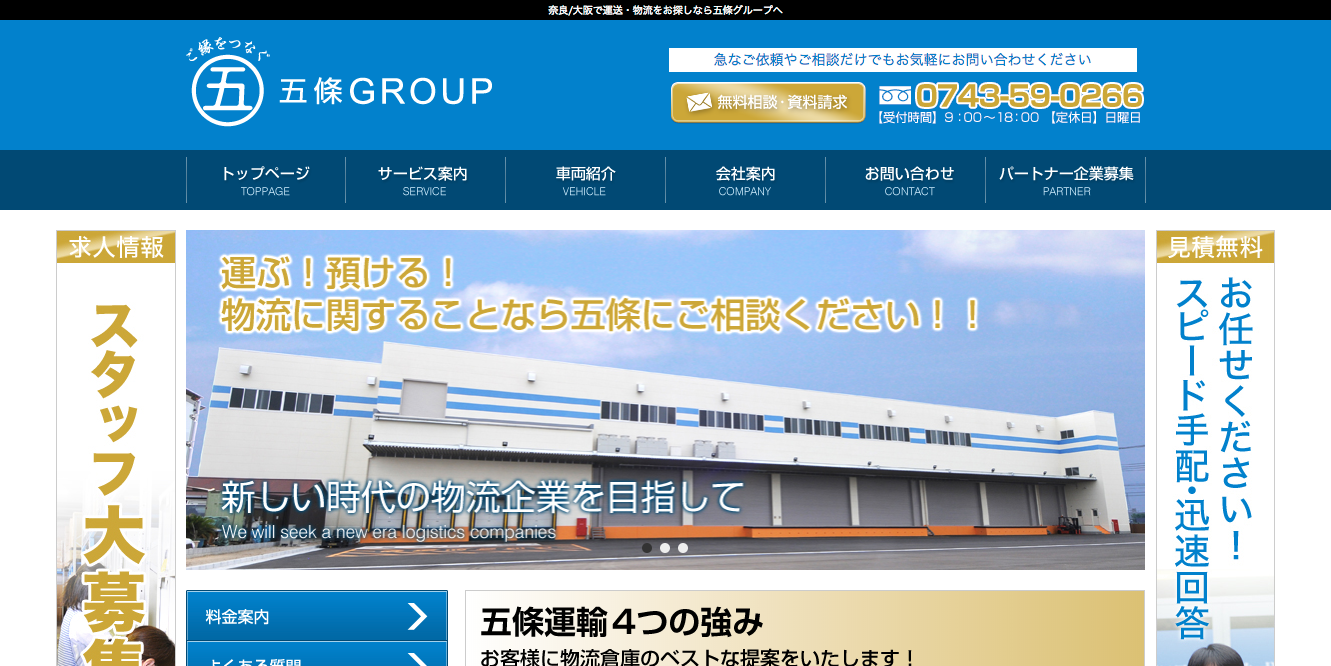The height and width of the screenshot is (666, 1331).
Task: Open 会社案内 COMPANY menu item
Action: pos(745,180)
